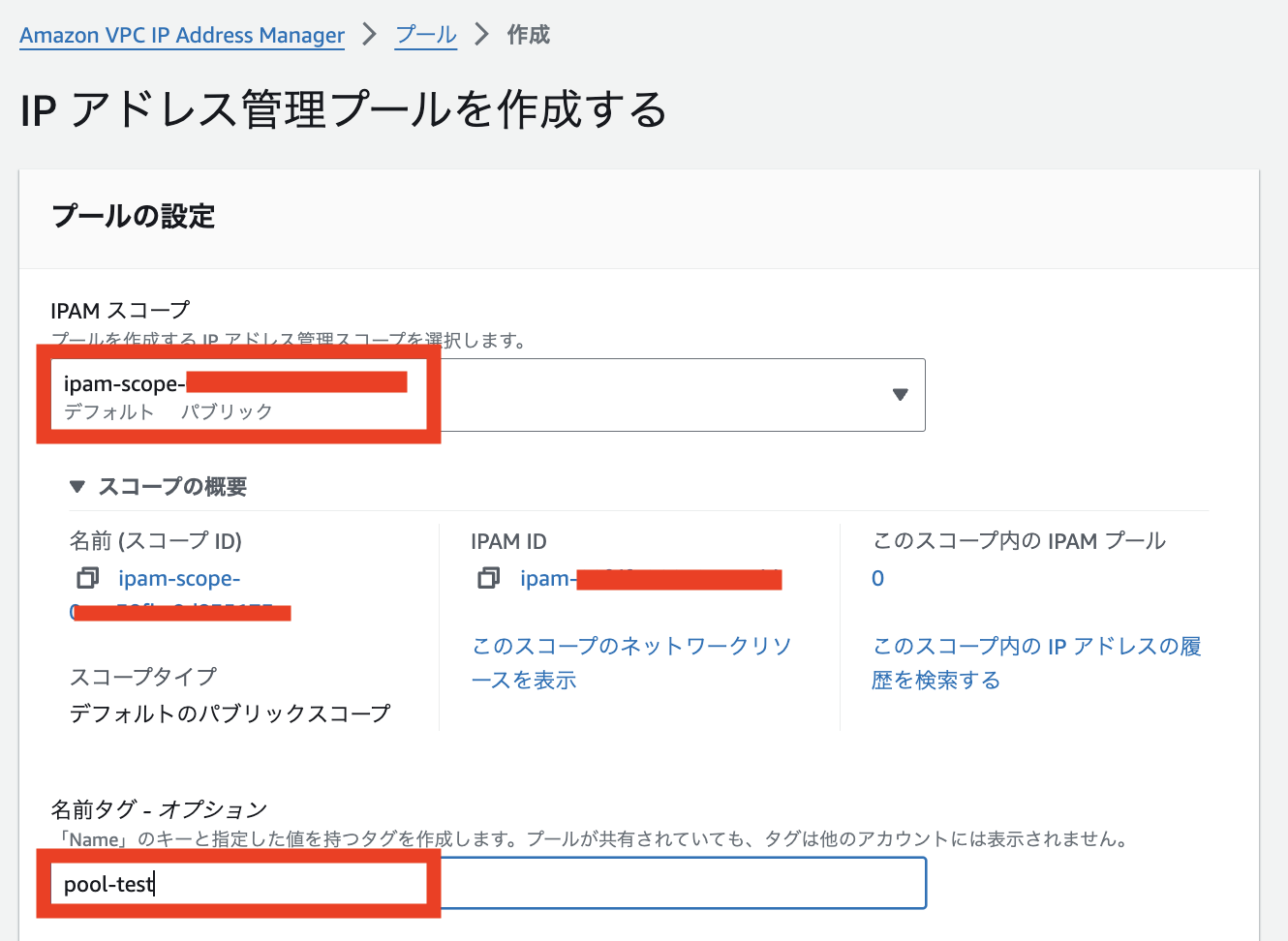
Task: Open the Amazon VPC IP Address Manager breadcrumb
Action: point(181,35)
